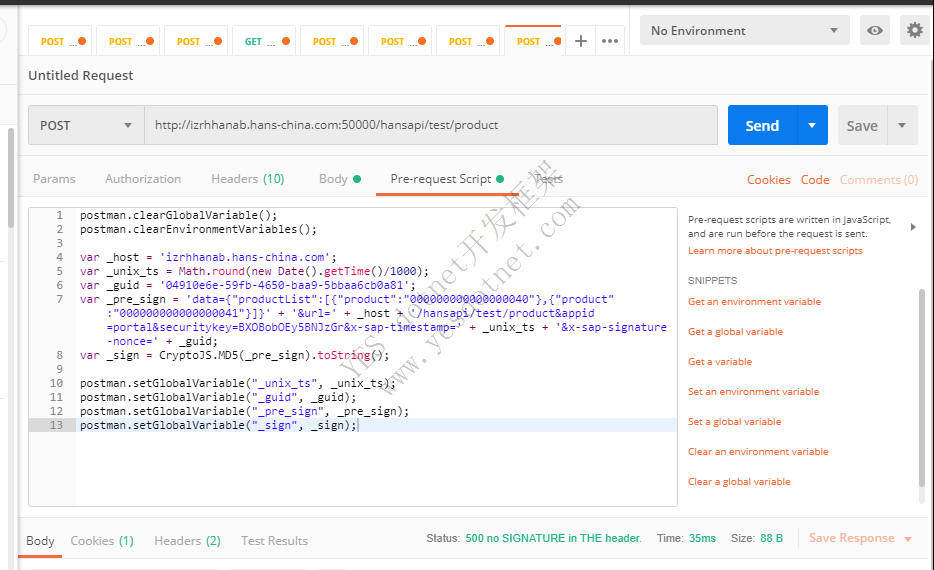Image resolution: width=934 pixels, height=570 pixels.
Task: Insert 'Set an environment variable' snippet
Action: (x=754, y=391)
